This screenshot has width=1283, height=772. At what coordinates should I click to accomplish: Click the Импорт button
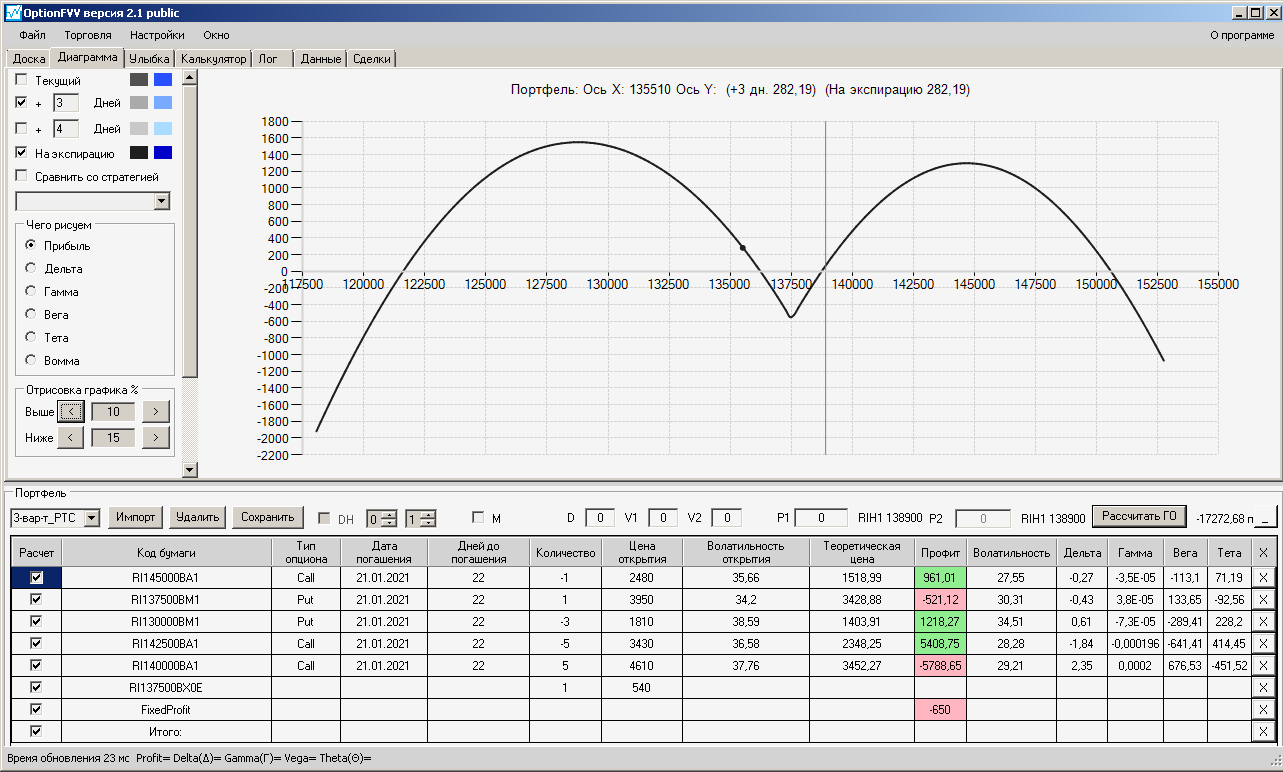135,517
